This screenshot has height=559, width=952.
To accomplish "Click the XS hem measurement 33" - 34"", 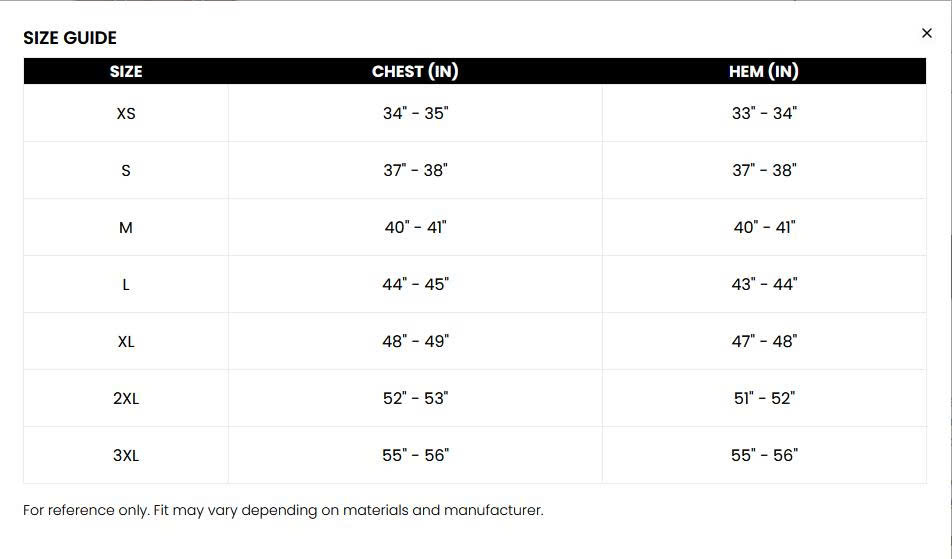I will [x=764, y=114].
